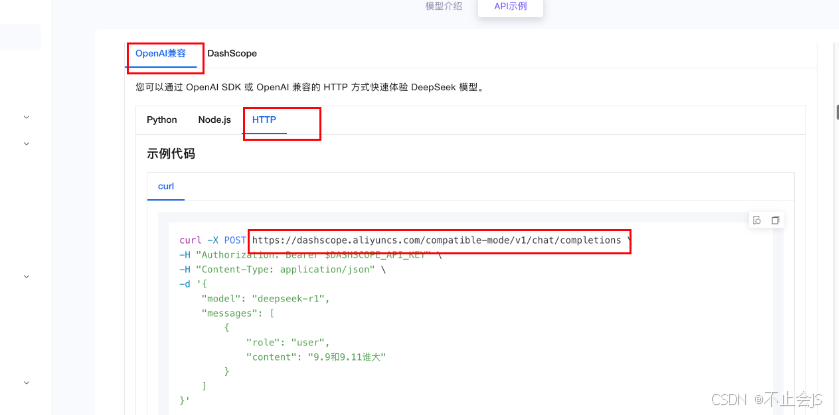Screen dimensions: 839x415
Task: Switch to the DashScope tab
Action: (x=232, y=53)
